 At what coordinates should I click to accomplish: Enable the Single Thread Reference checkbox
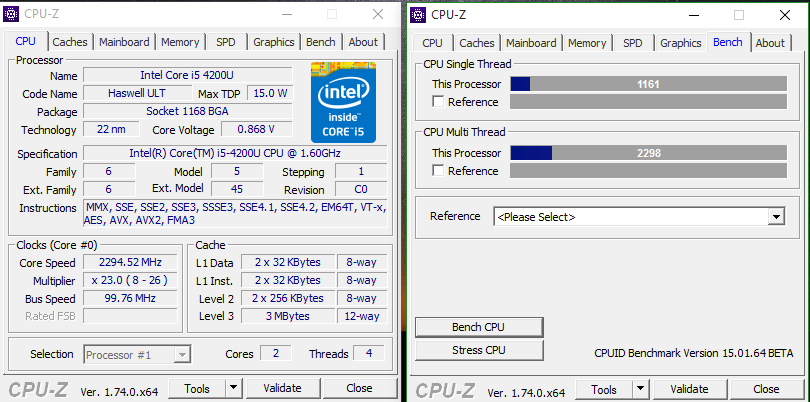[x=438, y=102]
